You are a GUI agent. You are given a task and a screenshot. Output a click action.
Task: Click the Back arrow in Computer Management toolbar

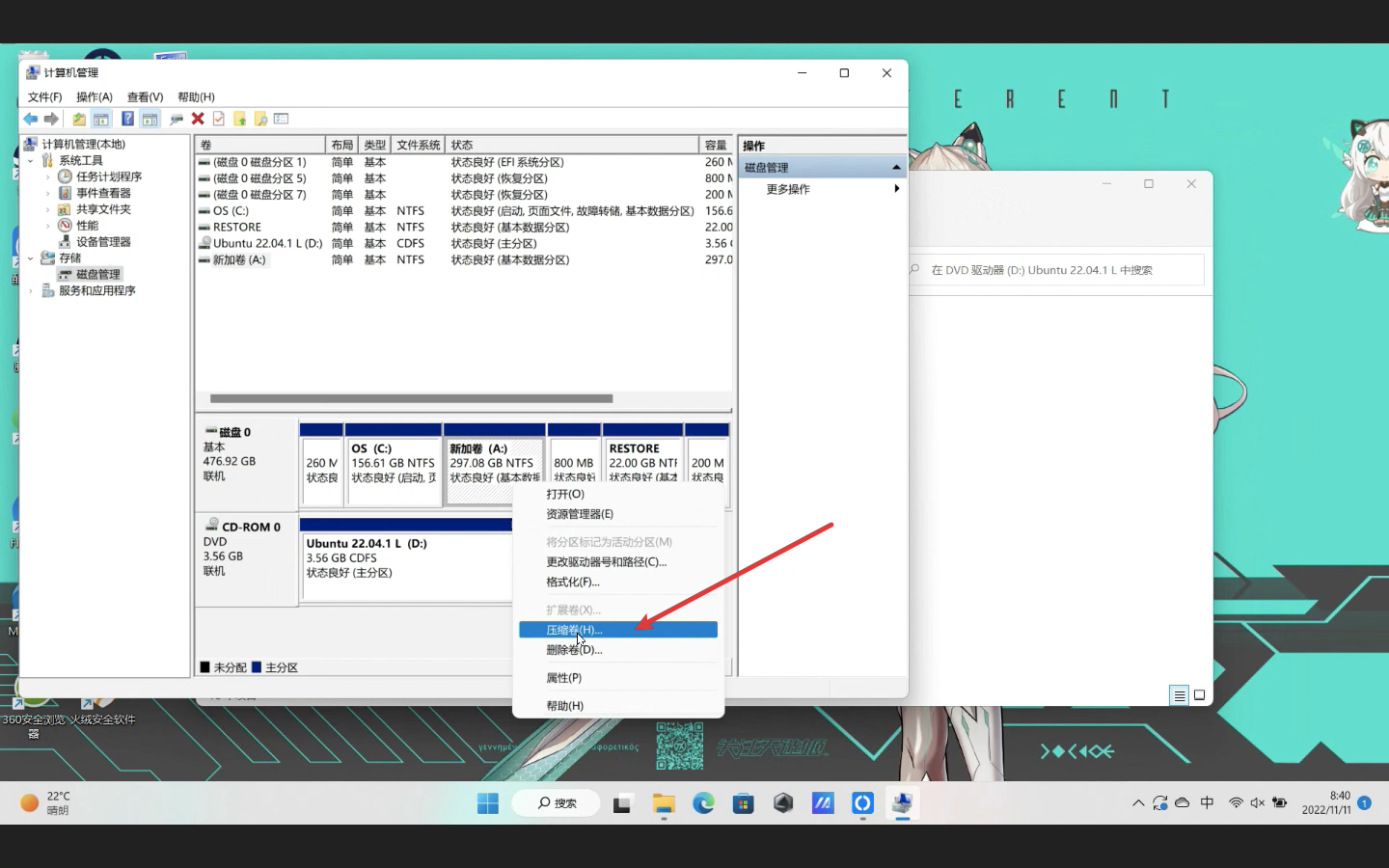pos(31,119)
